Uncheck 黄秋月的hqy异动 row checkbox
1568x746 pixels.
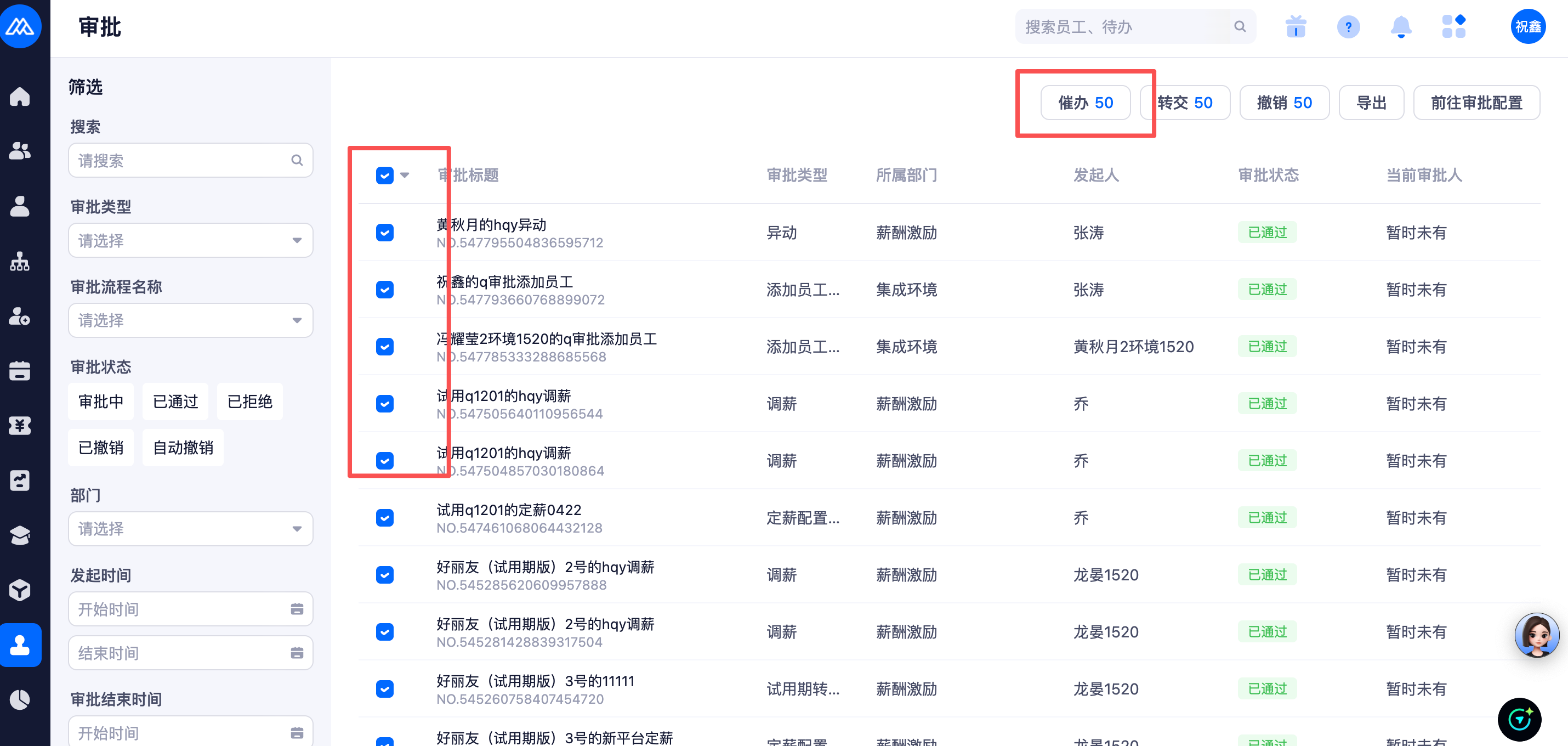[x=385, y=233]
